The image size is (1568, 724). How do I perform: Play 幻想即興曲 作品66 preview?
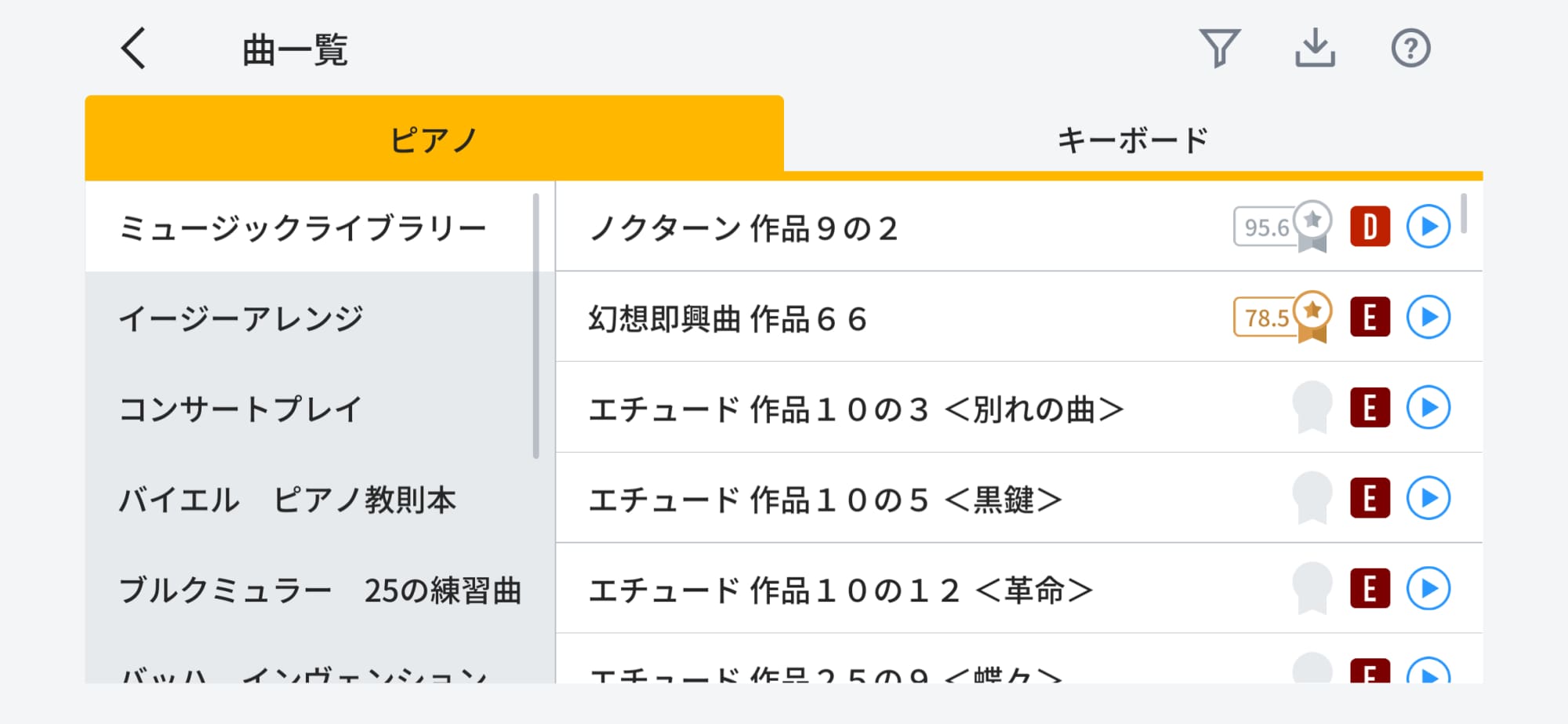[x=1428, y=317]
